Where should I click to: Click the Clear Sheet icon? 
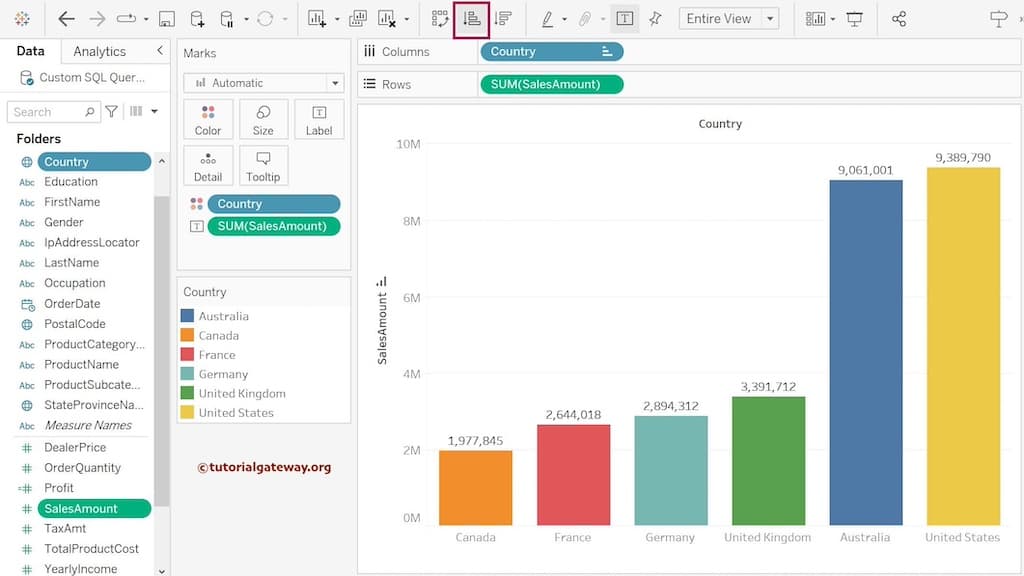385,16
